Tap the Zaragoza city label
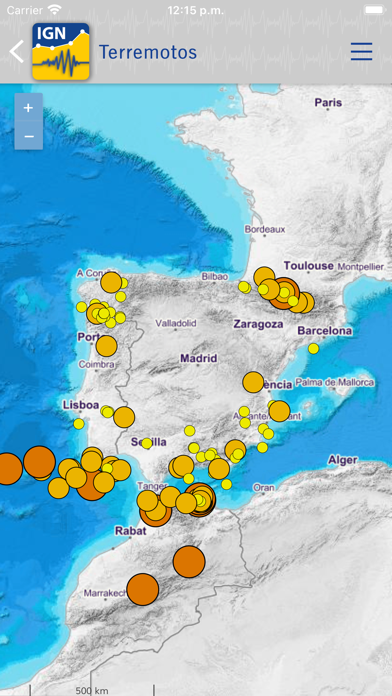Screen dimensions: 392x696 click(258, 324)
